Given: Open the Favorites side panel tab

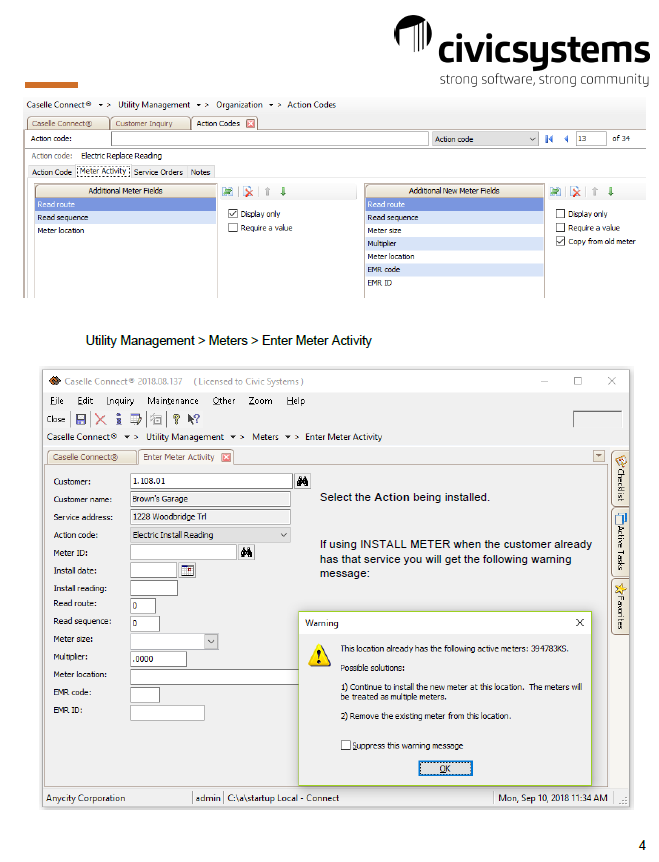Looking at the screenshot, I should pyautogui.click(x=621, y=606).
